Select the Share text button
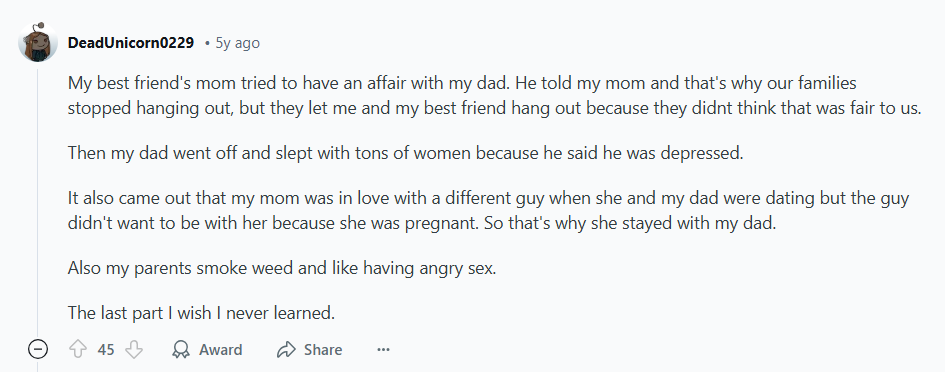The width and height of the screenshot is (945, 372). click(x=323, y=350)
